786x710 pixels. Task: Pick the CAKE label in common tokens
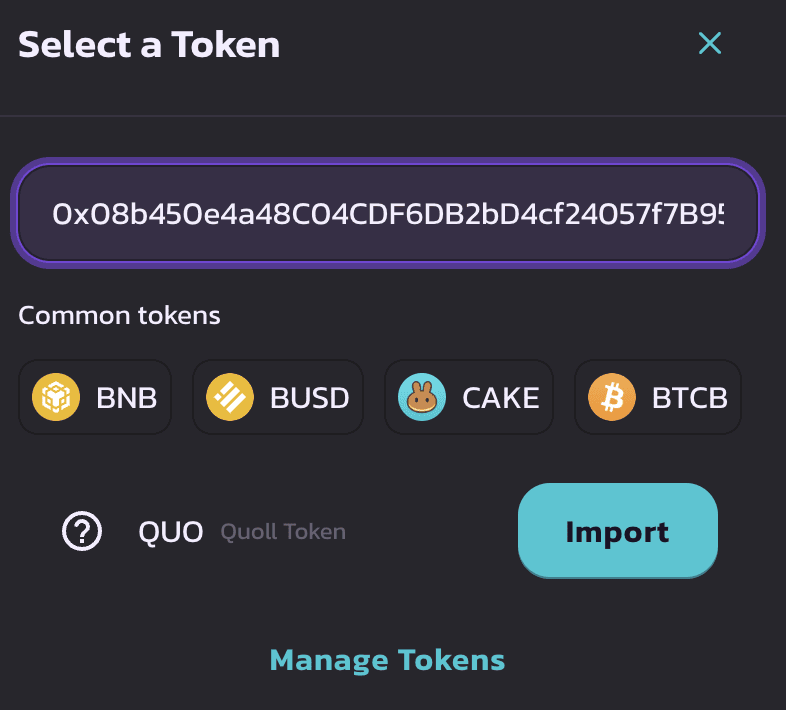coord(501,398)
